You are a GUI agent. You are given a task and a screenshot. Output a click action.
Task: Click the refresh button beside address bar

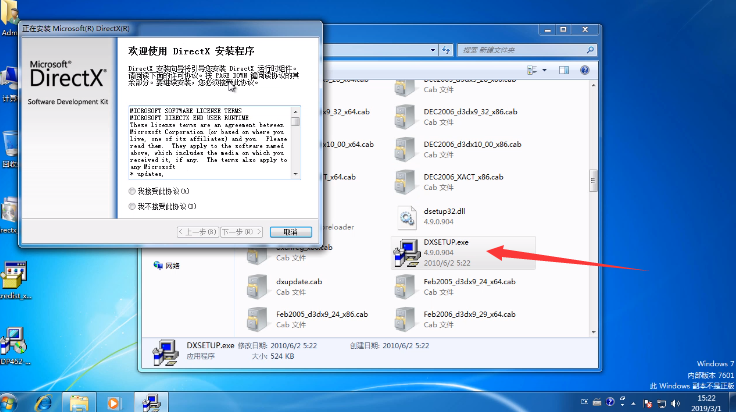(x=446, y=50)
